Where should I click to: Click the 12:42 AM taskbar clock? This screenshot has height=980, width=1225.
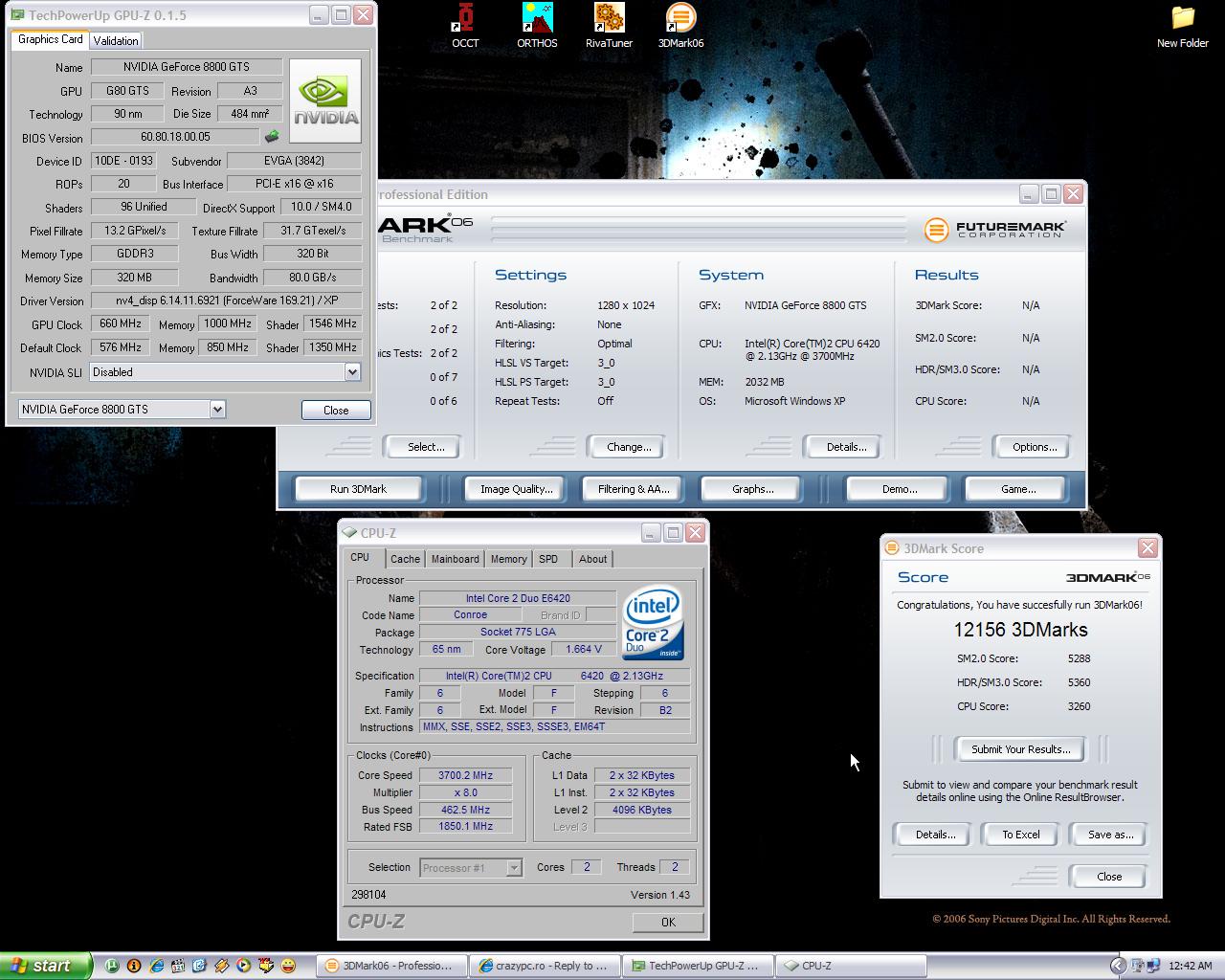1191,966
